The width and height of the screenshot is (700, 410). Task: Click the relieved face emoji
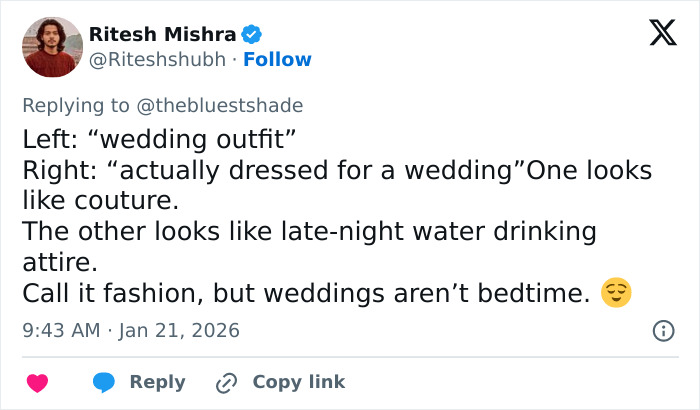point(616,295)
